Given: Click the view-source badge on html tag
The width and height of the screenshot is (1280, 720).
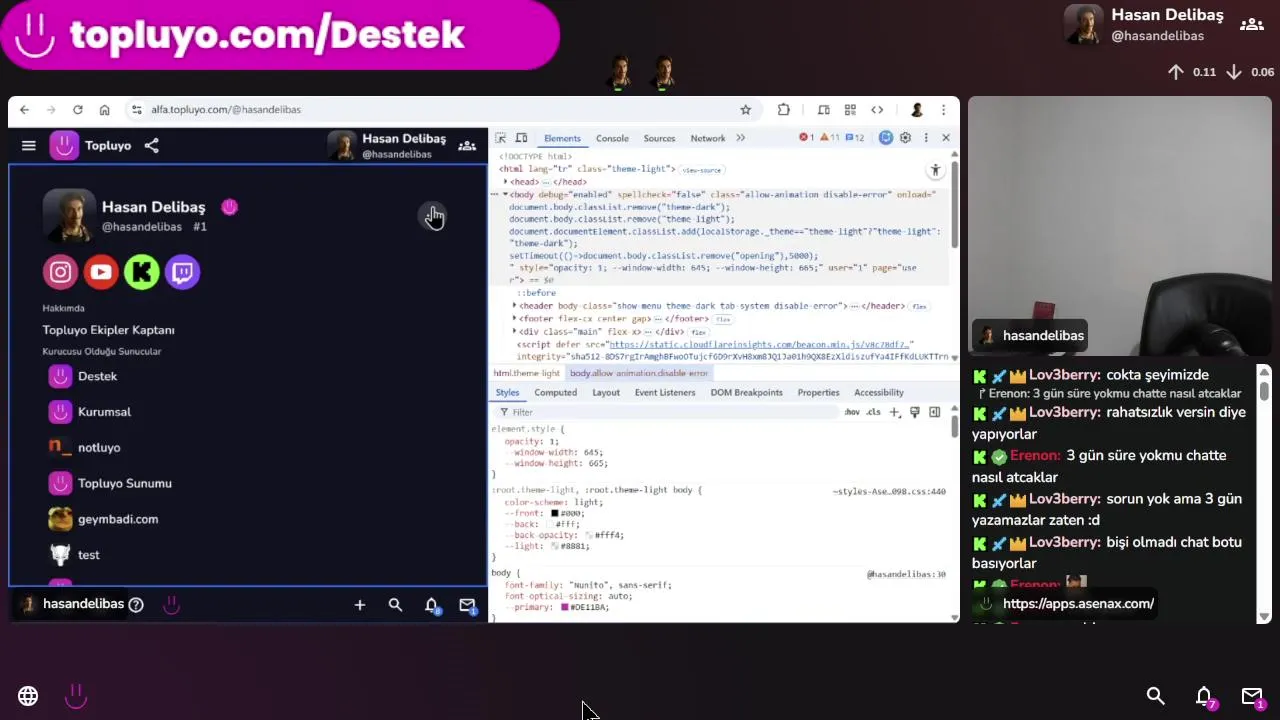Looking at the screenshot, I should tap(701, 170).
